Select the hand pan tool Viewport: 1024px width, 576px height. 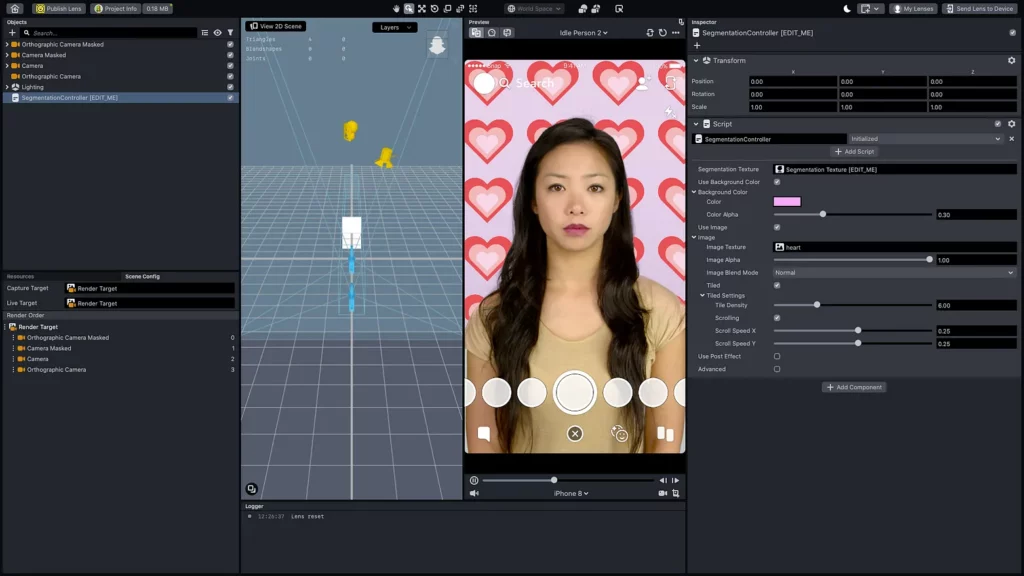pos(396,8)
